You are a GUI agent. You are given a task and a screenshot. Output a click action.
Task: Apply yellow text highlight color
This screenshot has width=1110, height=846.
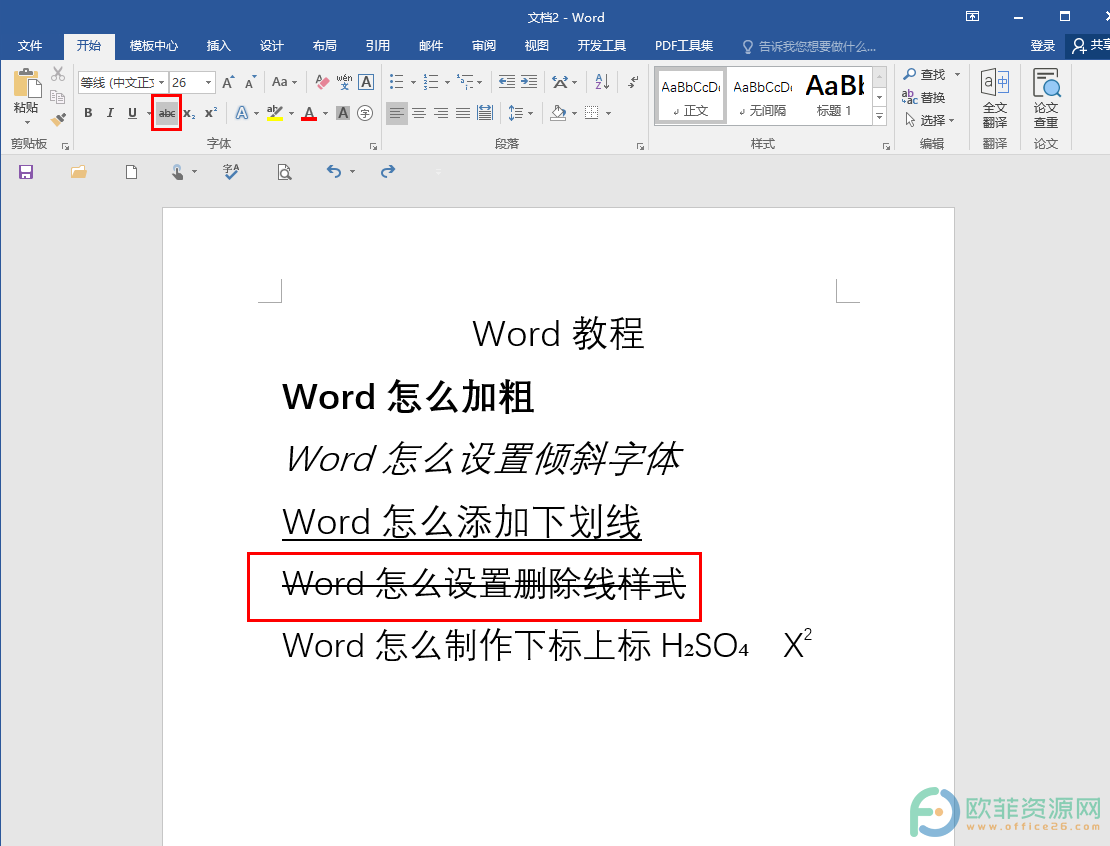[275, 113]
